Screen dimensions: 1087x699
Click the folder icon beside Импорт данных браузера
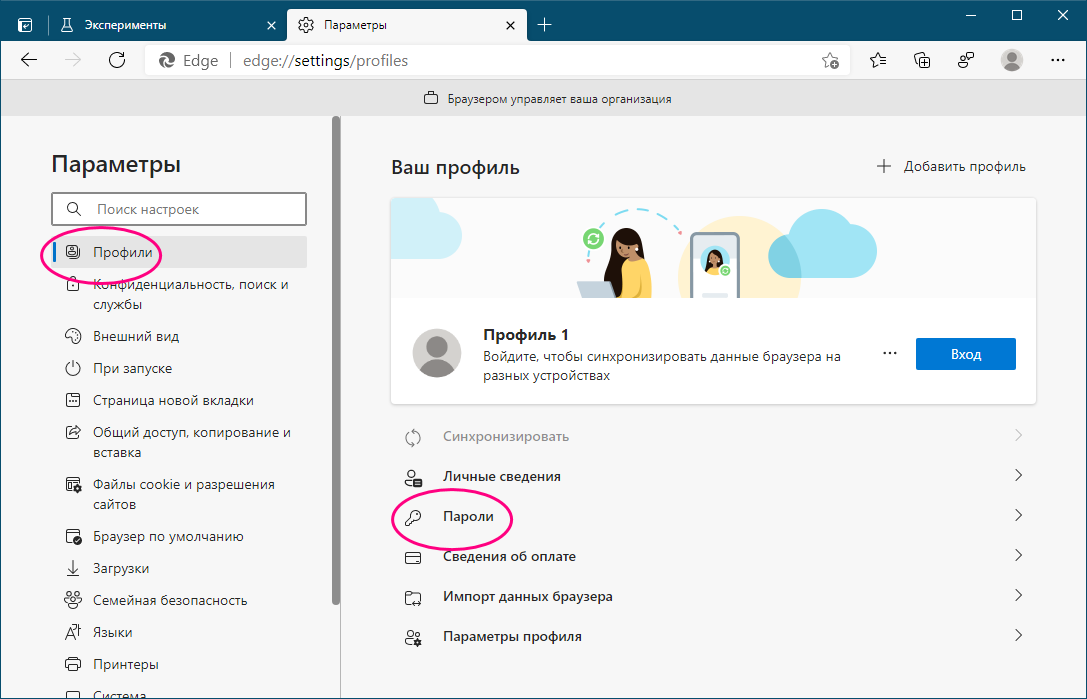tap(413, 598)
